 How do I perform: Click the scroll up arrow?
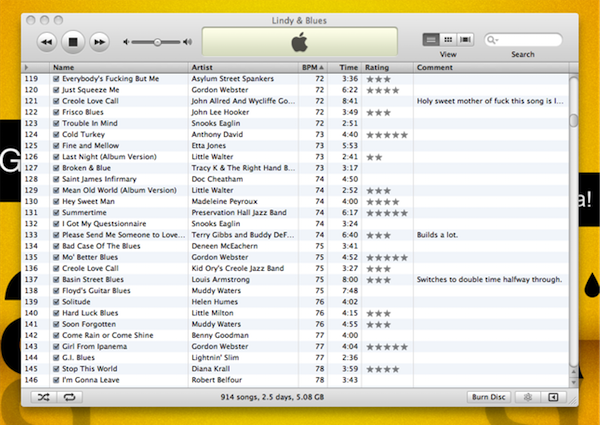click(574, 372)
